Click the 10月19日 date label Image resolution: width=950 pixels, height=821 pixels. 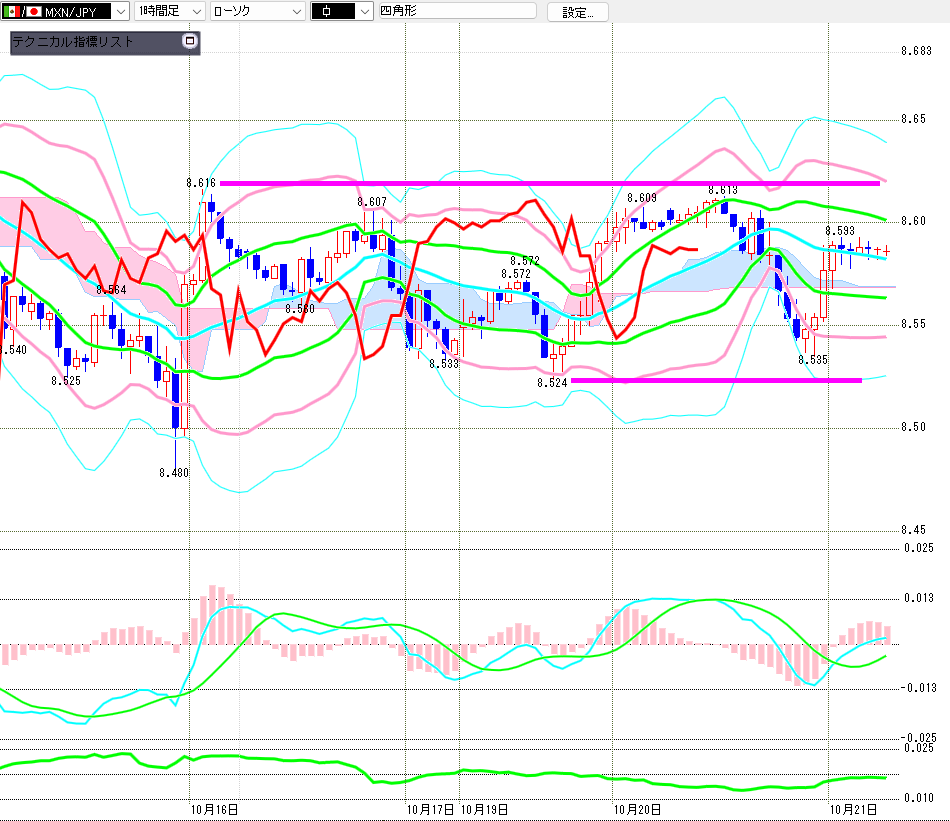pos(485,809)
